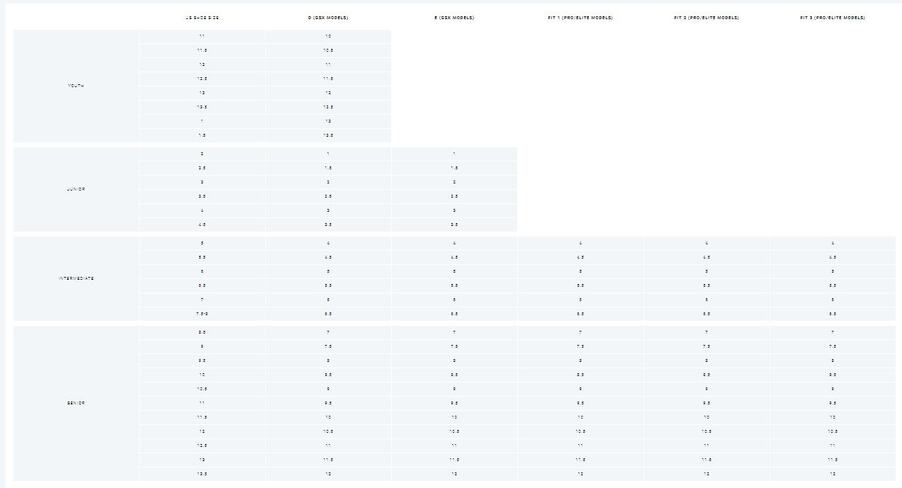Click first Senior Fit 3 size cell
This screenshot has height=488, width=902.
coord(832,332)
